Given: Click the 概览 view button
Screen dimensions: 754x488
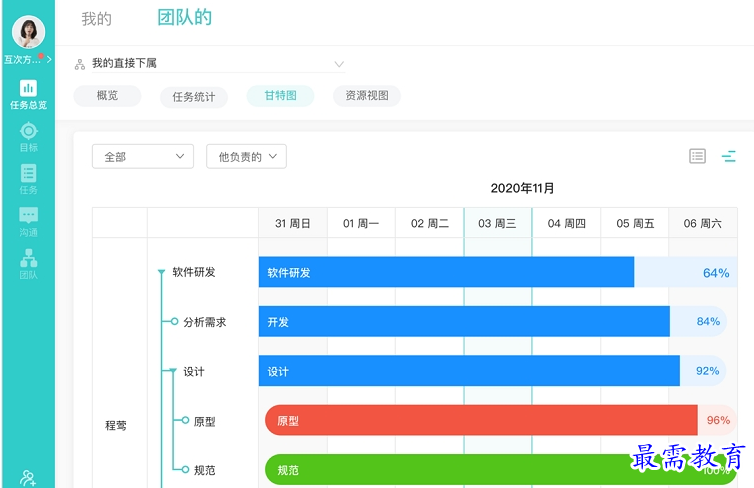Looking at the screenshot, I should click(x=107, y=96).
